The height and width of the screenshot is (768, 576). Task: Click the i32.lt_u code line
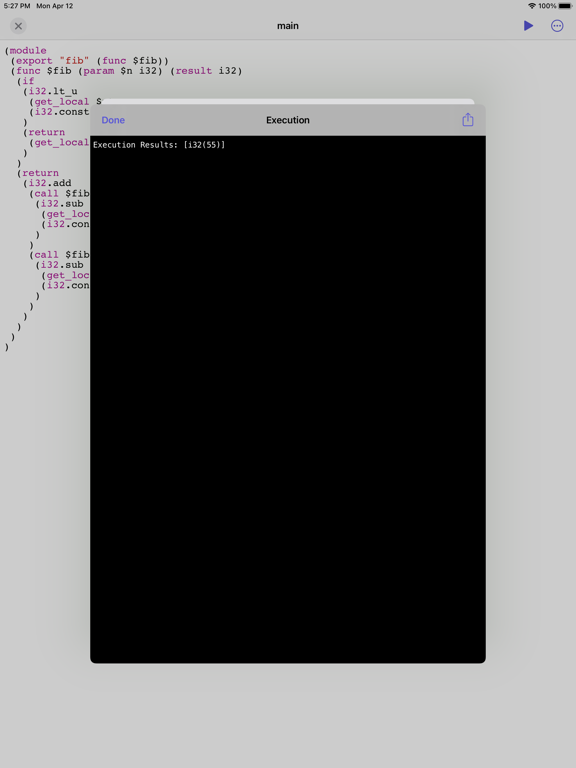[x=50, y=92]
